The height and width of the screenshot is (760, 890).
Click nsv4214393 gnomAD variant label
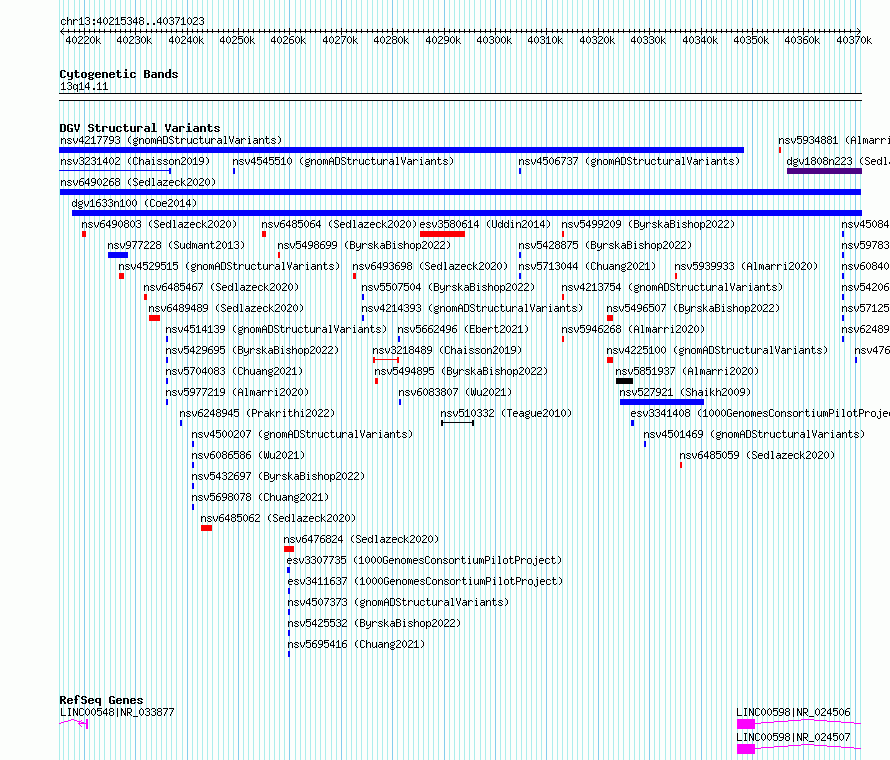click(472, 308)
